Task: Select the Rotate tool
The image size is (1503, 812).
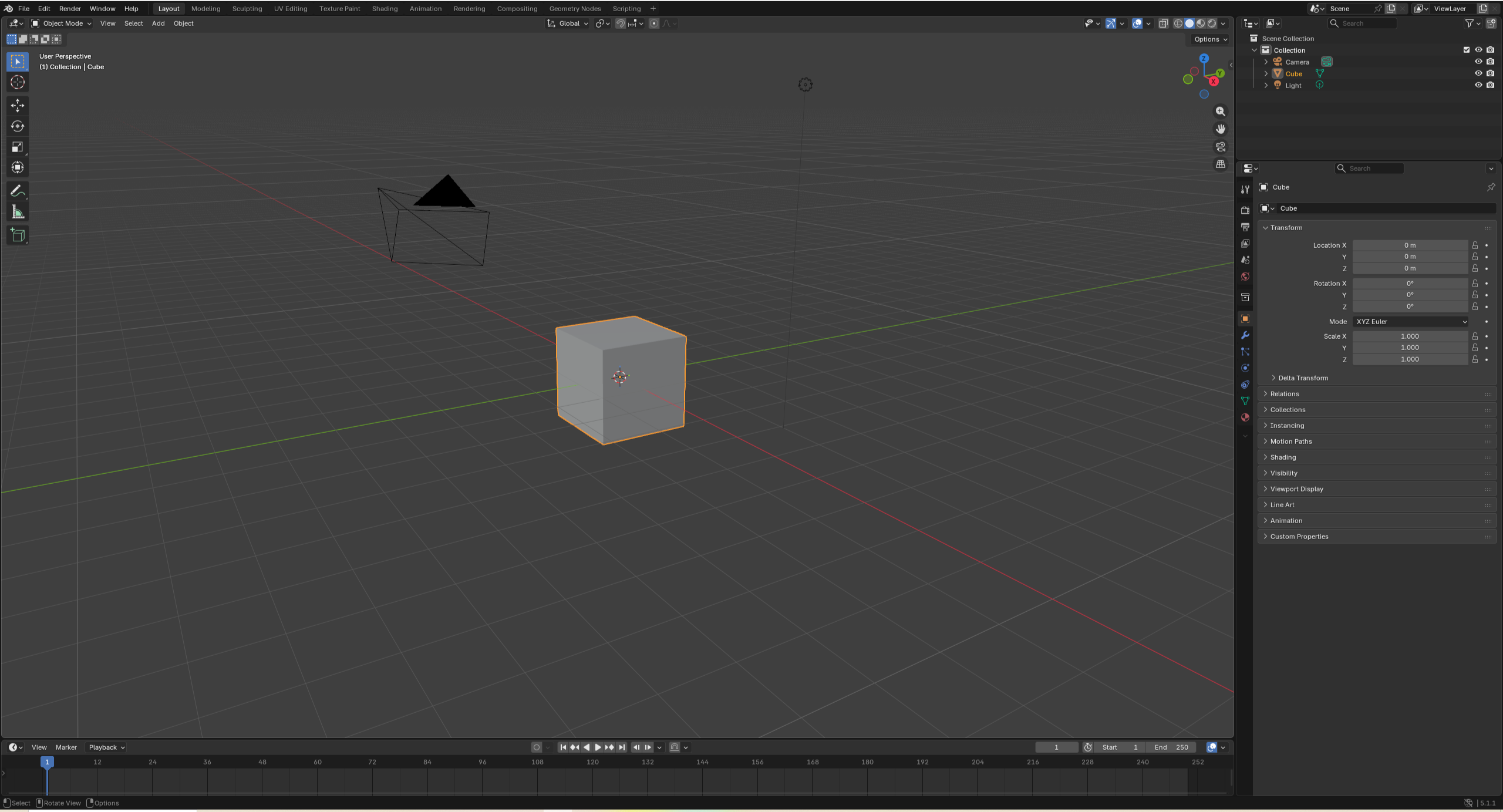Action: [x=18, y=126]
